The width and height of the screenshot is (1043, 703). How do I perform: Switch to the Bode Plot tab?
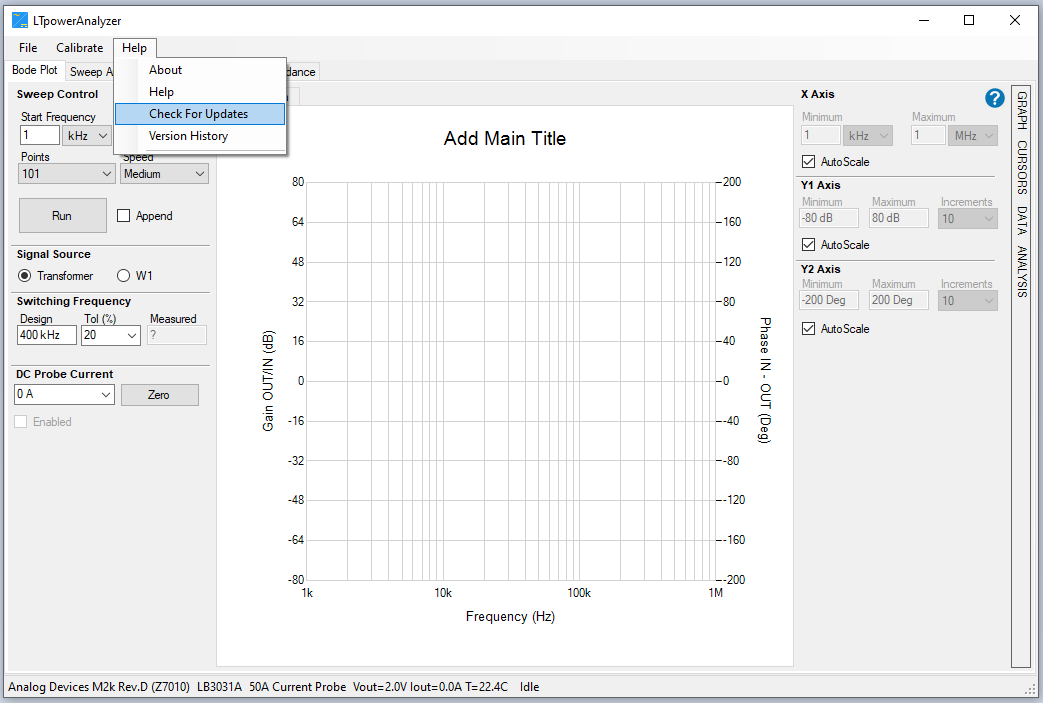[x=35, y=71]
